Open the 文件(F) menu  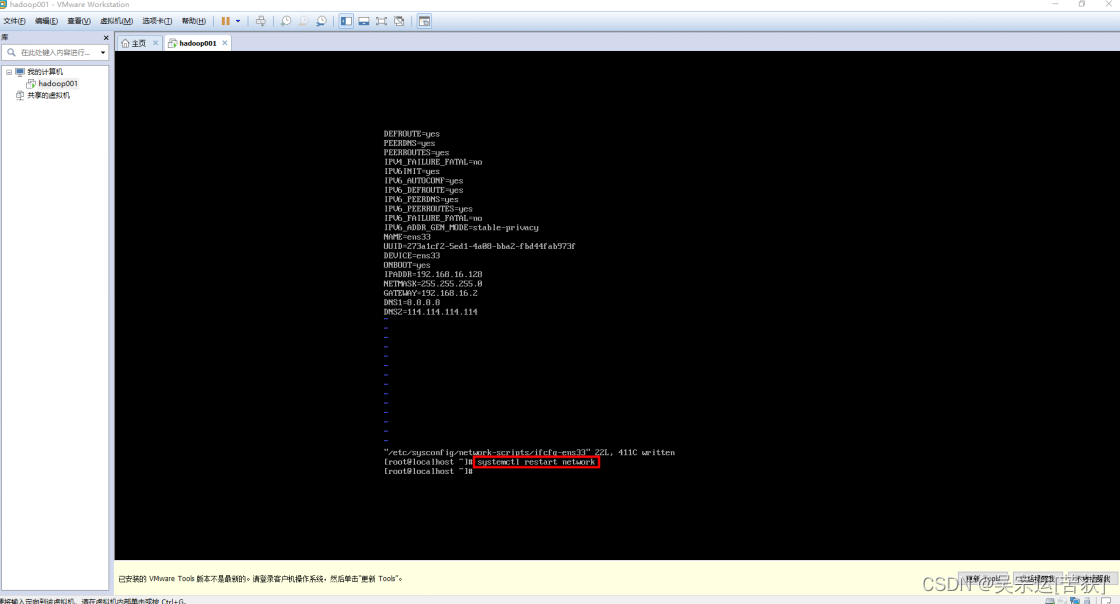coord(14,21)
